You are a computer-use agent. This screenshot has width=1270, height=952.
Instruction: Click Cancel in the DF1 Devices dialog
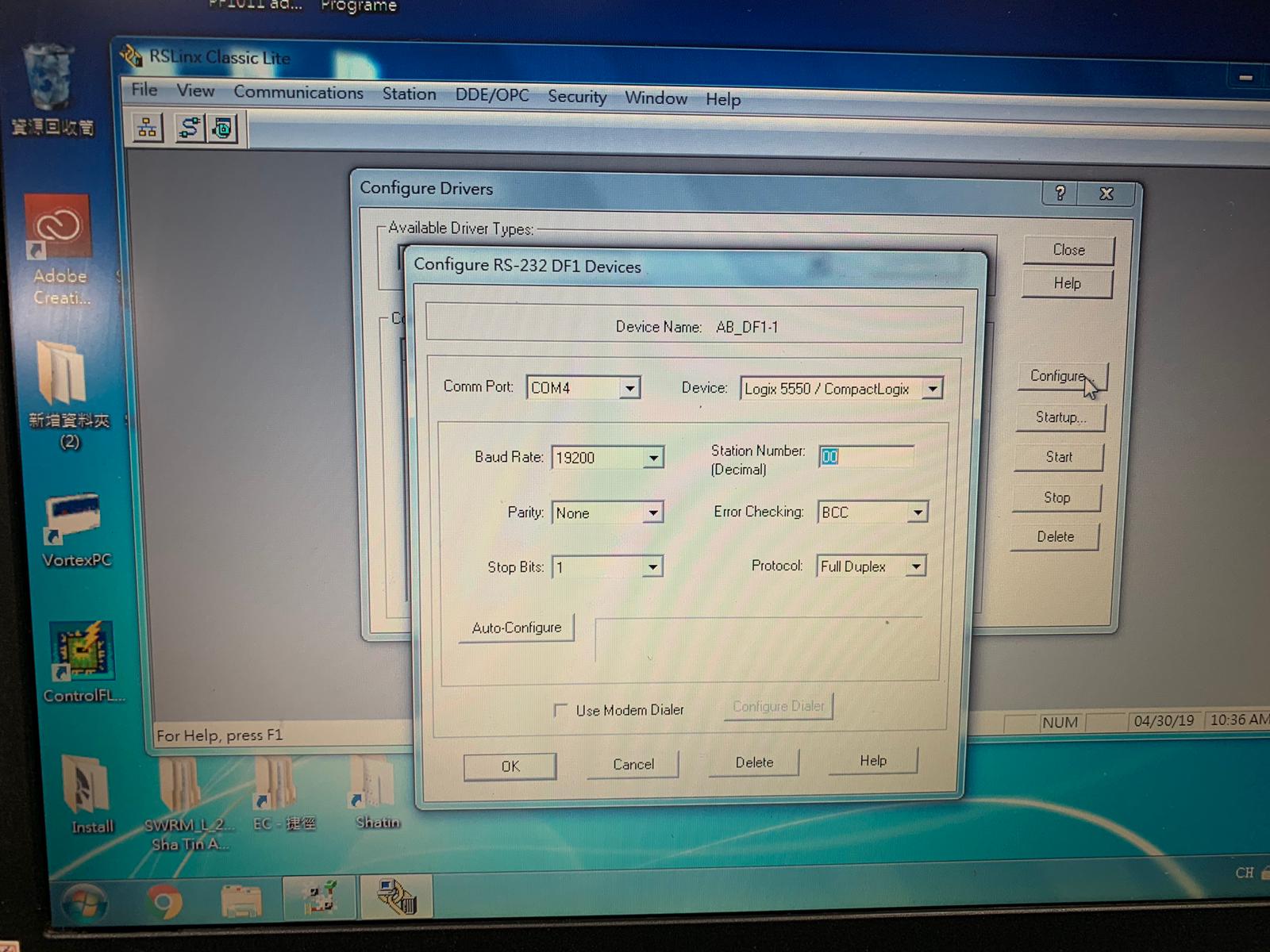(633, 764)
